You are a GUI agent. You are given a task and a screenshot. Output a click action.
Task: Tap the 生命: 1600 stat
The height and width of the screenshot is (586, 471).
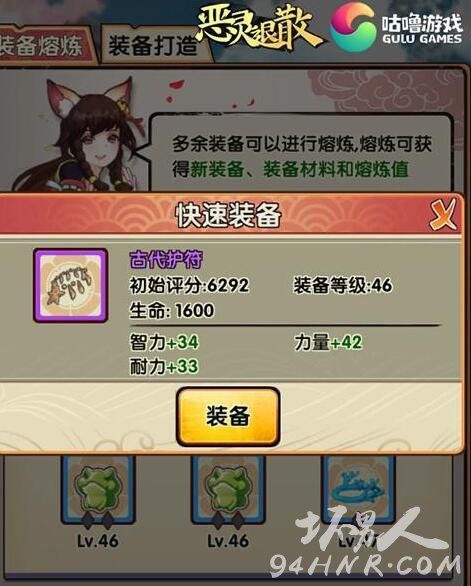coord(172,311)
